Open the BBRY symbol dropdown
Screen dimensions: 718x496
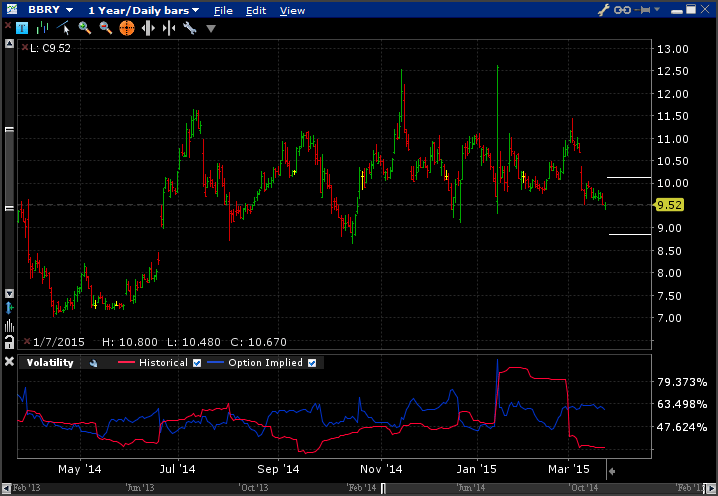click(50, 10)
